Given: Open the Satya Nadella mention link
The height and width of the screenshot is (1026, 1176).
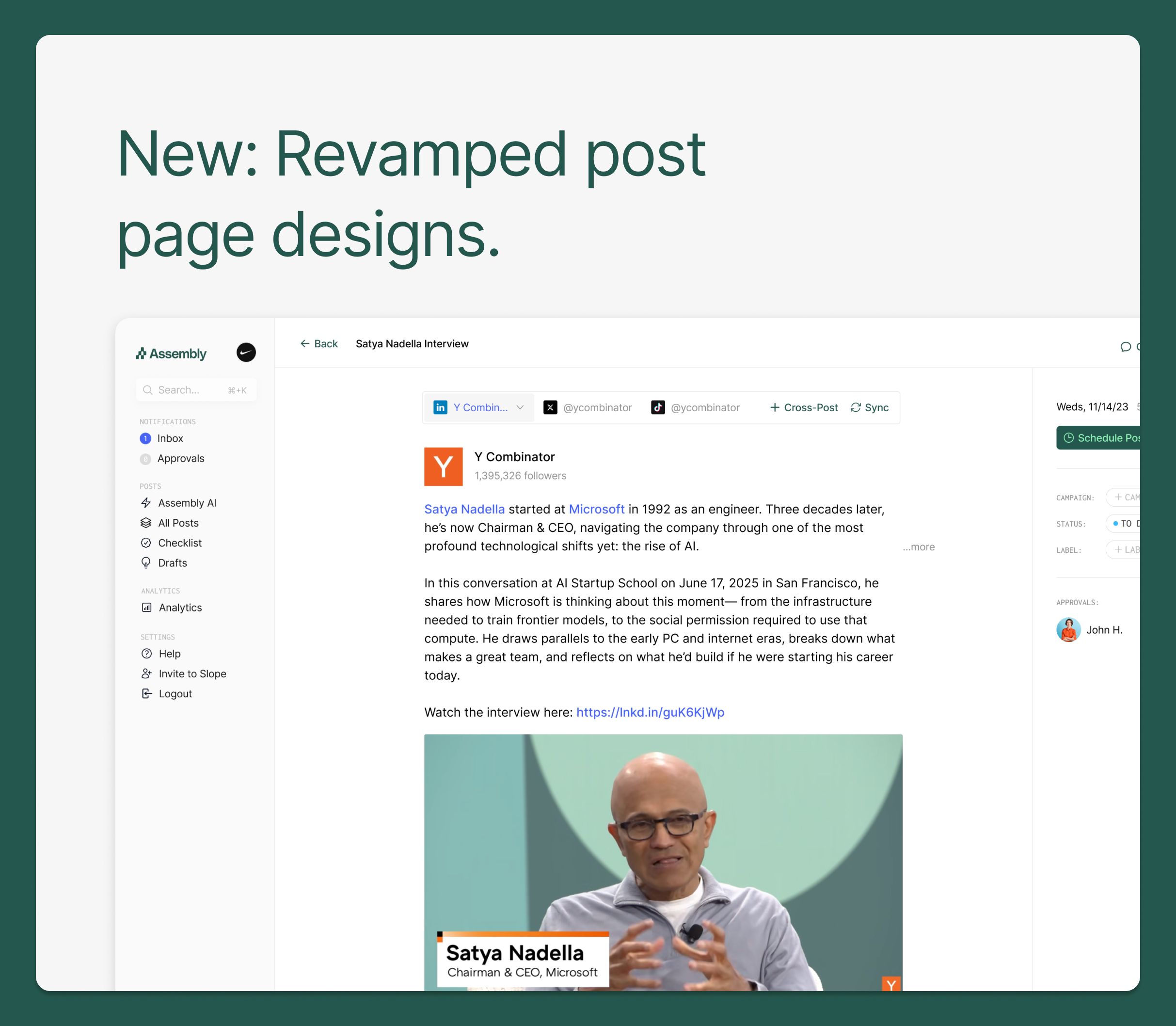Looking at the screenshot, I should tap(464, 509).
